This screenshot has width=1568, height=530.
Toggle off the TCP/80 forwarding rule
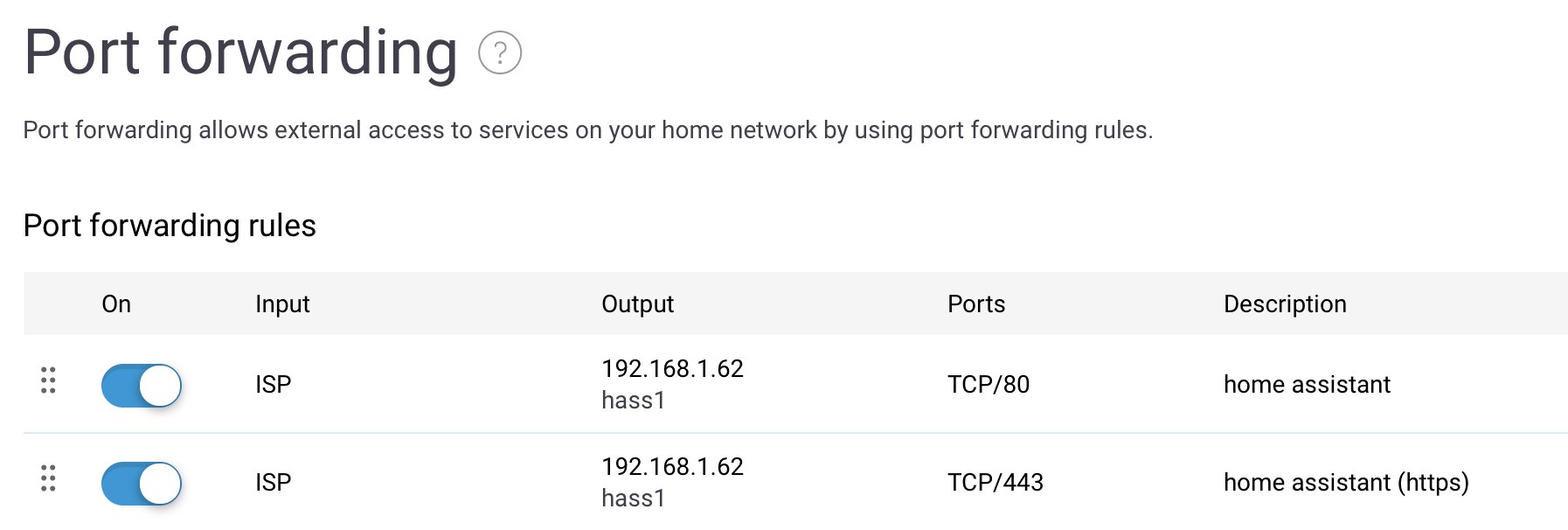142,386
